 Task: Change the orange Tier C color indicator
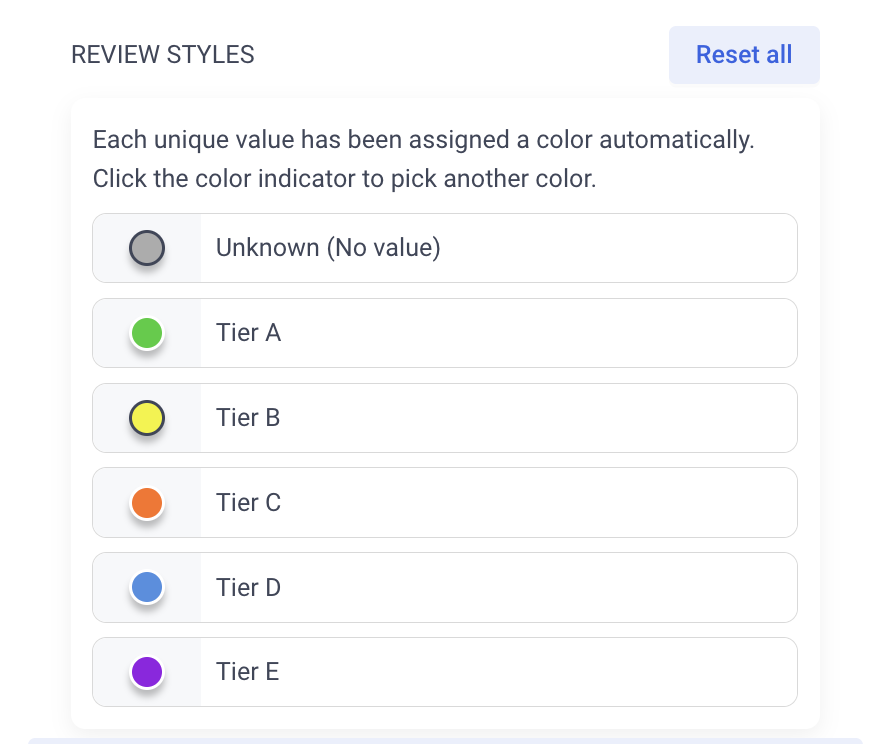(x=147, y=503)
